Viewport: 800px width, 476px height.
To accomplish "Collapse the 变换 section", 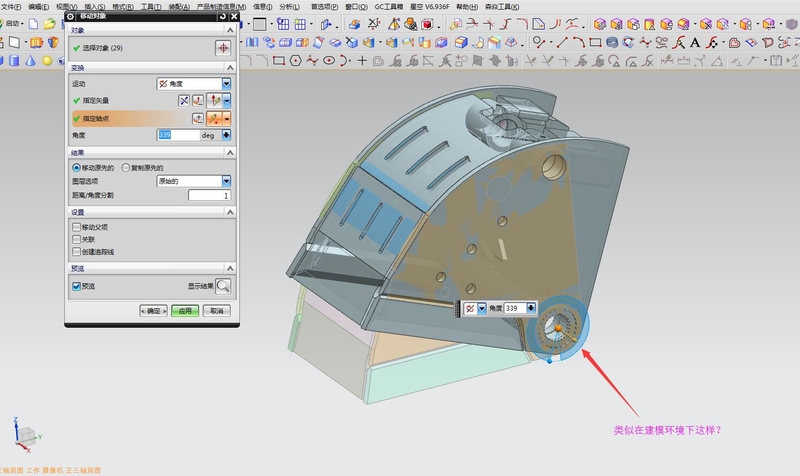I will pos(230,67).
